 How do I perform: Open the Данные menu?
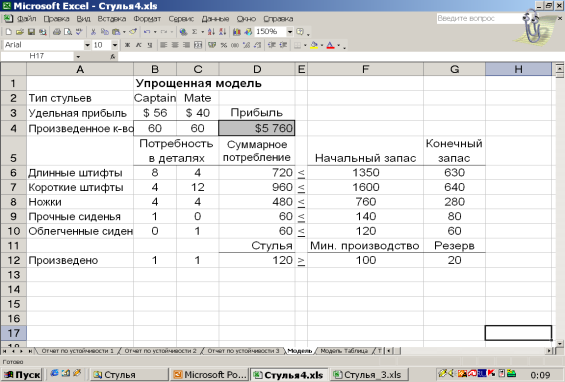click(x=215, y=19)
